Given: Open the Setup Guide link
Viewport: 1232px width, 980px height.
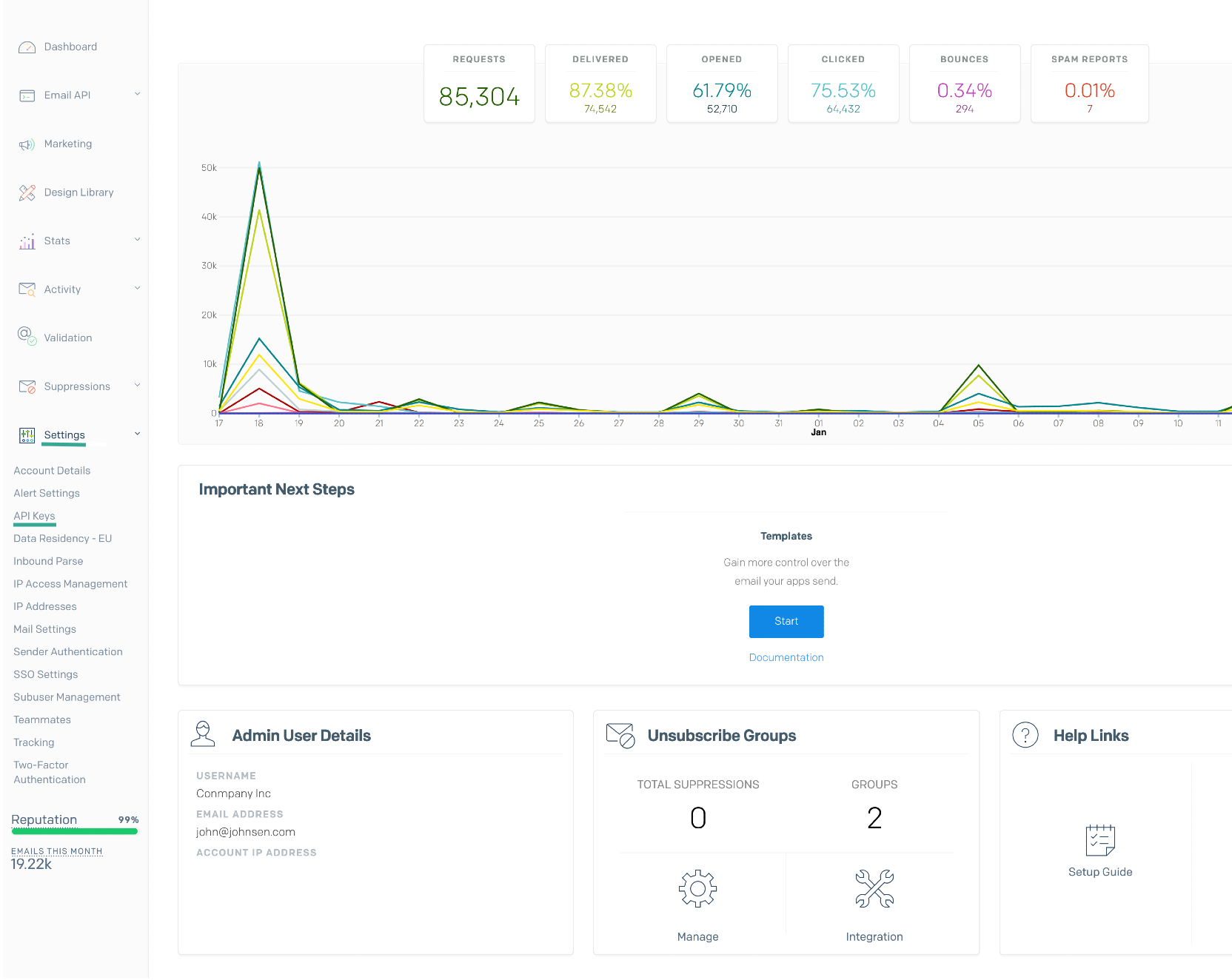Looking at the screenshot, I should (1100, 872).
